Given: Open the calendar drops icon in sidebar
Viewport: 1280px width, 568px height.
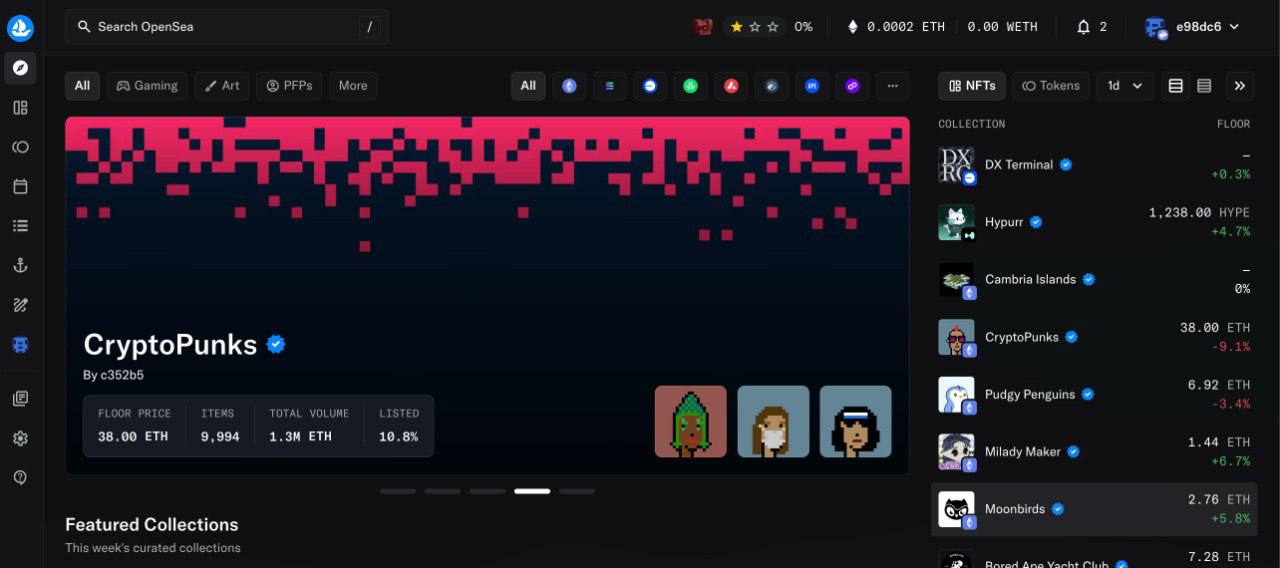Looking at the screenshot, I should (x=20, y=187).
